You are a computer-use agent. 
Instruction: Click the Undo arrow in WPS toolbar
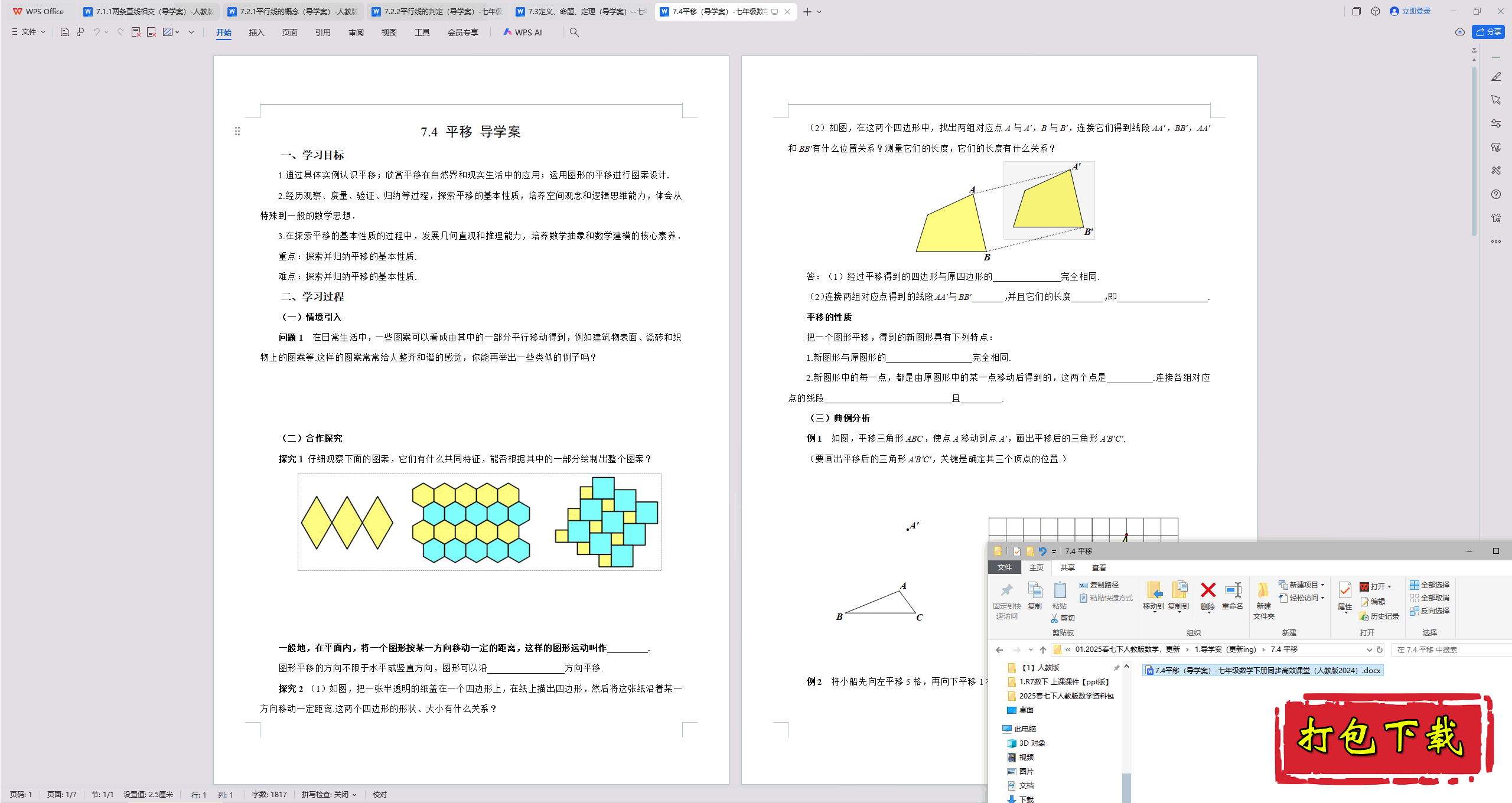[x=96, y=32]
